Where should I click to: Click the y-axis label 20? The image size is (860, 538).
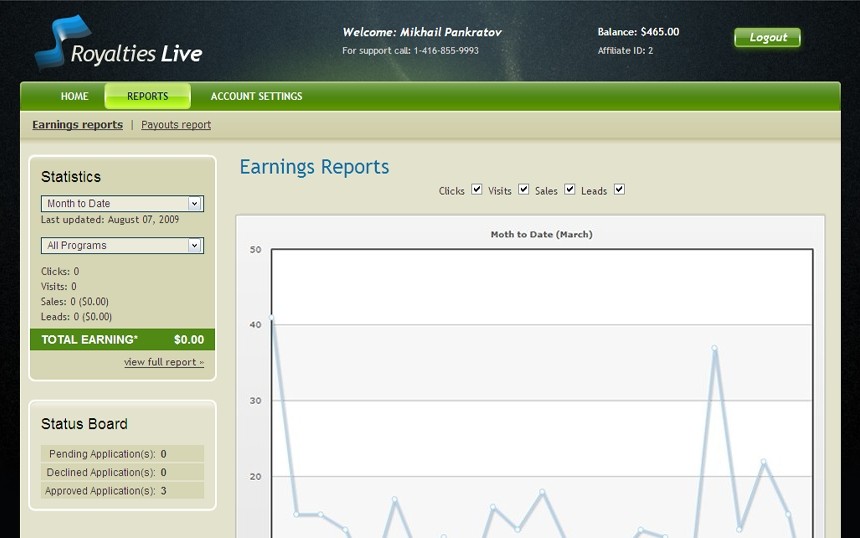click(x=256, y=477)
